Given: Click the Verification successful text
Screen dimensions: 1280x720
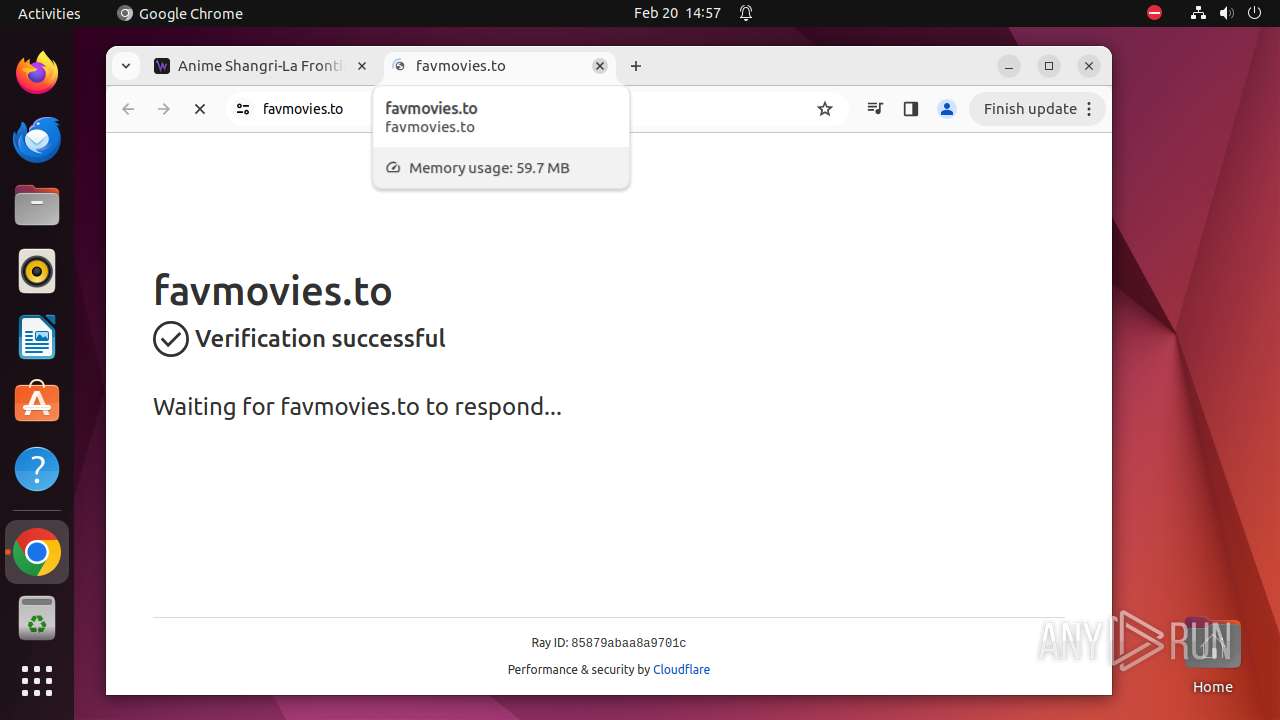Looking at the screenshot, I should [320, 339].
